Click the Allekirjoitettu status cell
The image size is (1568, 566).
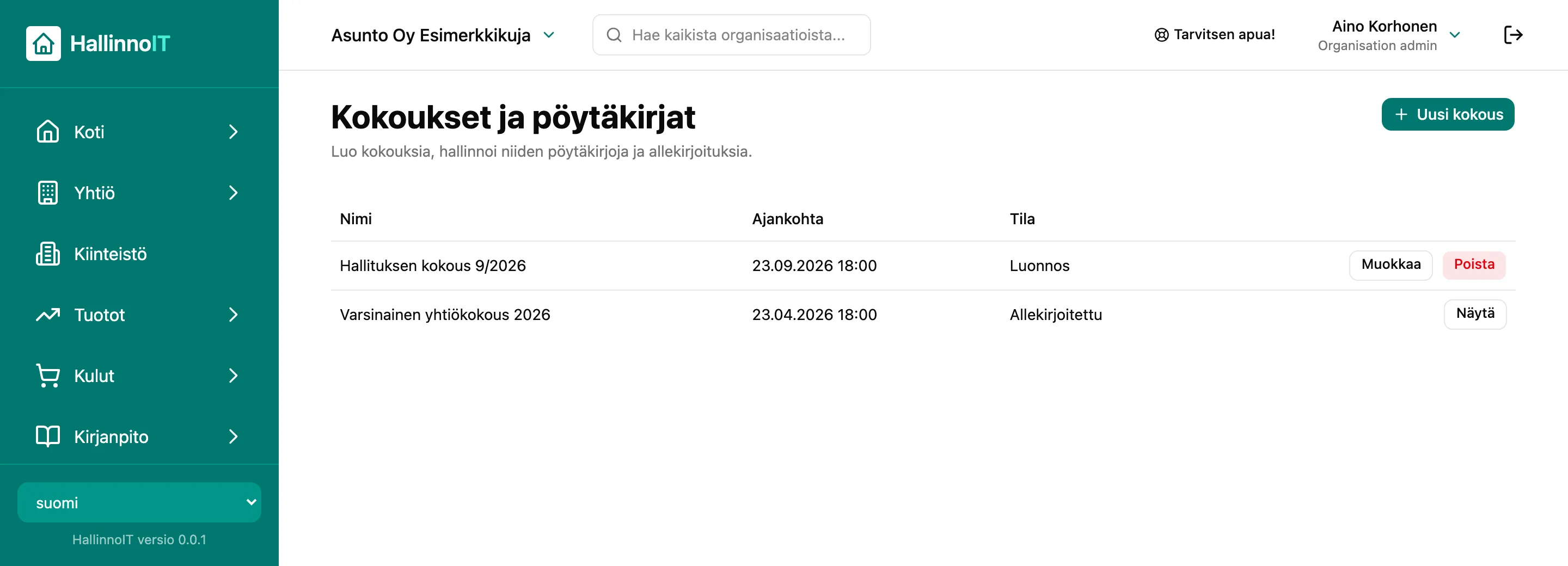click(1056, 315)
